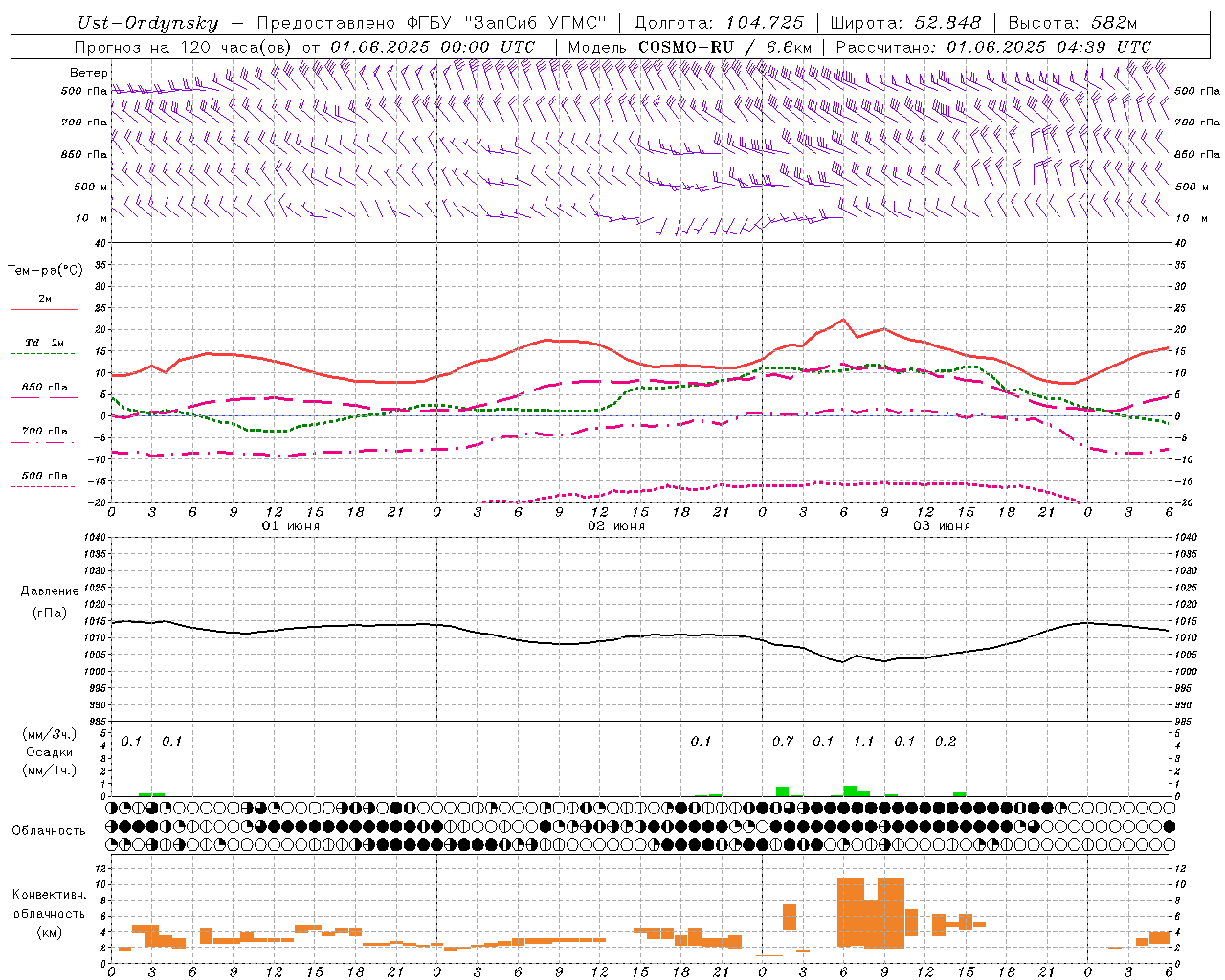The height and width of the screenshot is (980, 1225).
Task: Click the Тем-ра(°C) temperature panel label
Action: pos(45,271)
